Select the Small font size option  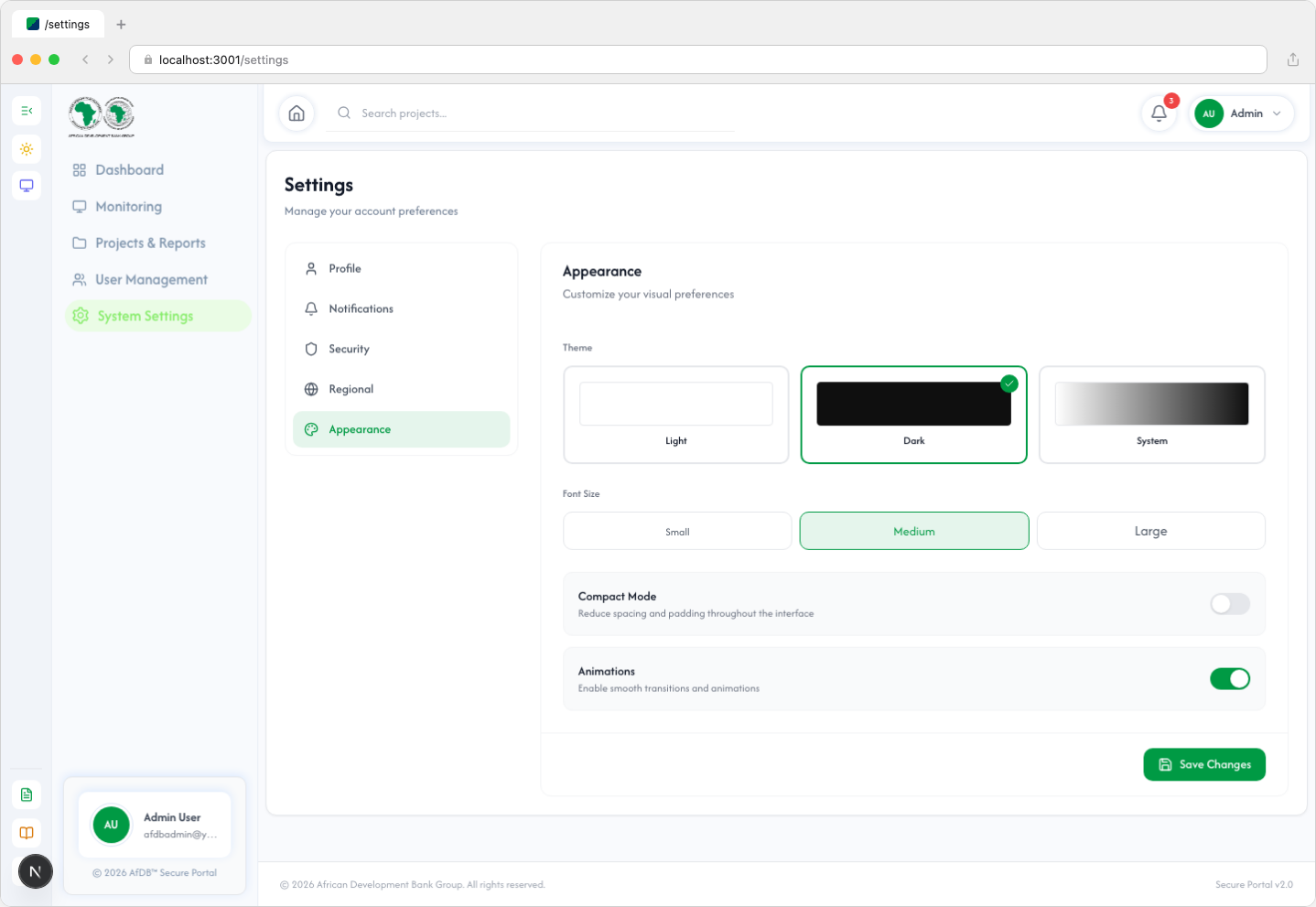point(677,531)
